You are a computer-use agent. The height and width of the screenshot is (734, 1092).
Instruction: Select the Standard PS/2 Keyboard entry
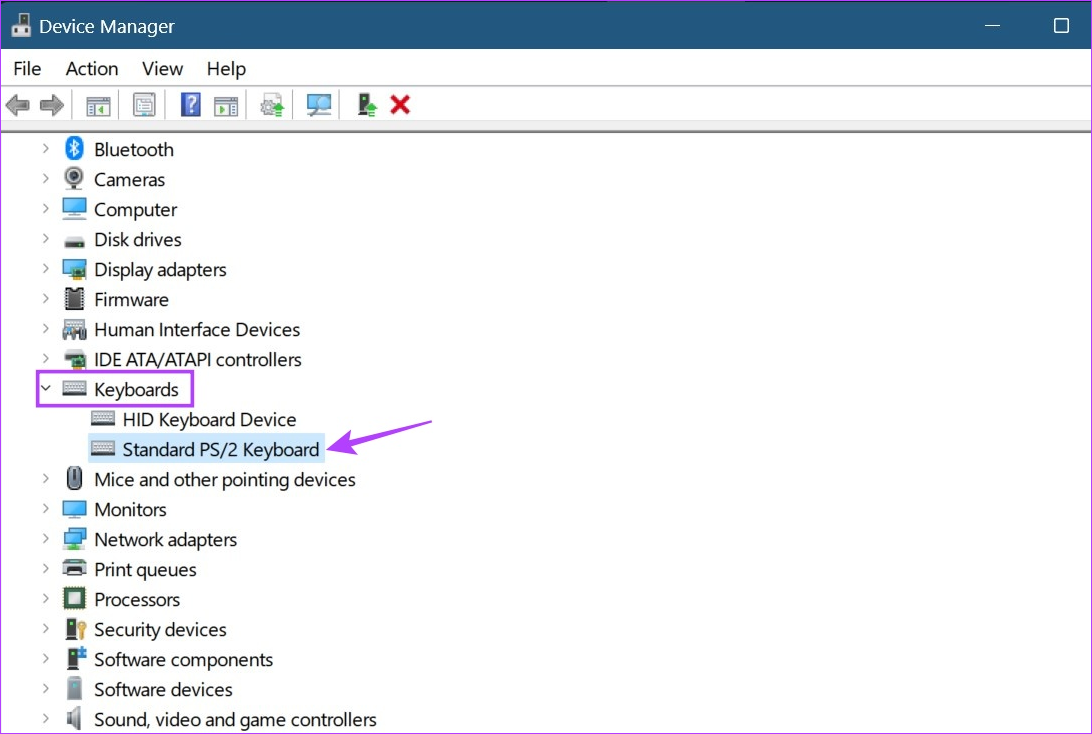coord(206,449)
